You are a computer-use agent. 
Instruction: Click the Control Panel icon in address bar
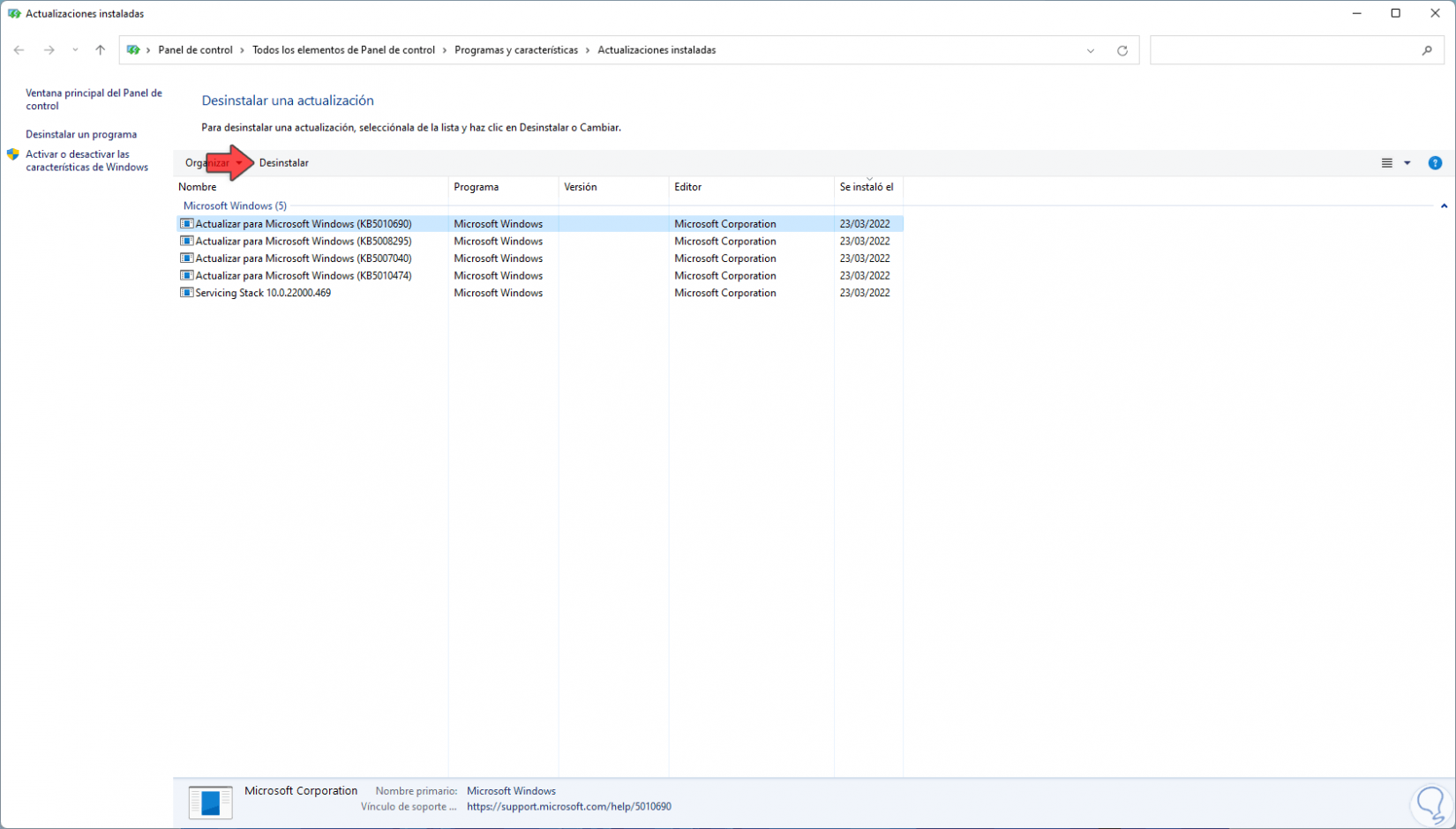click(x=133, y=50)
